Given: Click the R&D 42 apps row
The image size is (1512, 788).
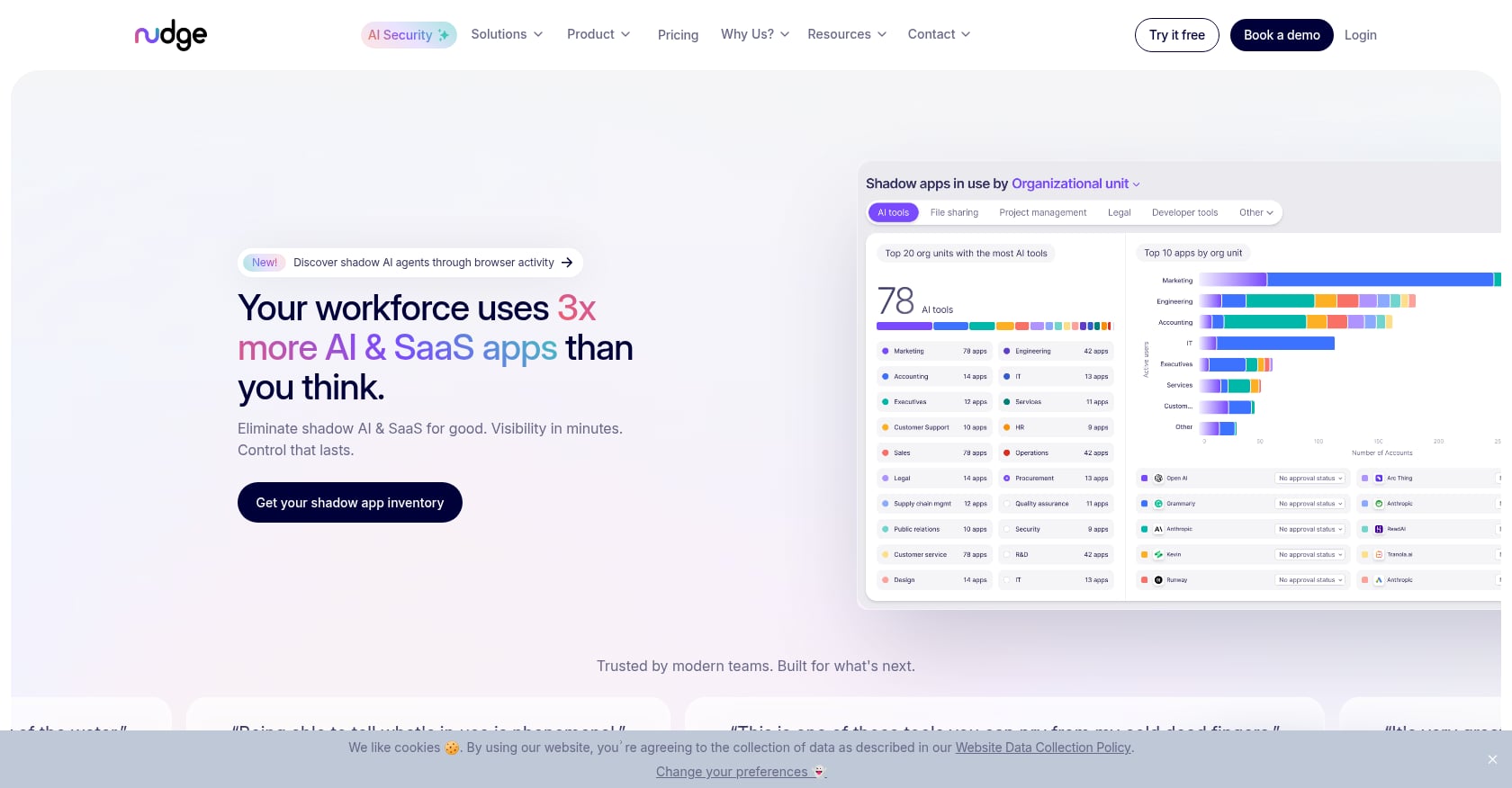Looking at the screenshot, I should tap(1056, 555).
